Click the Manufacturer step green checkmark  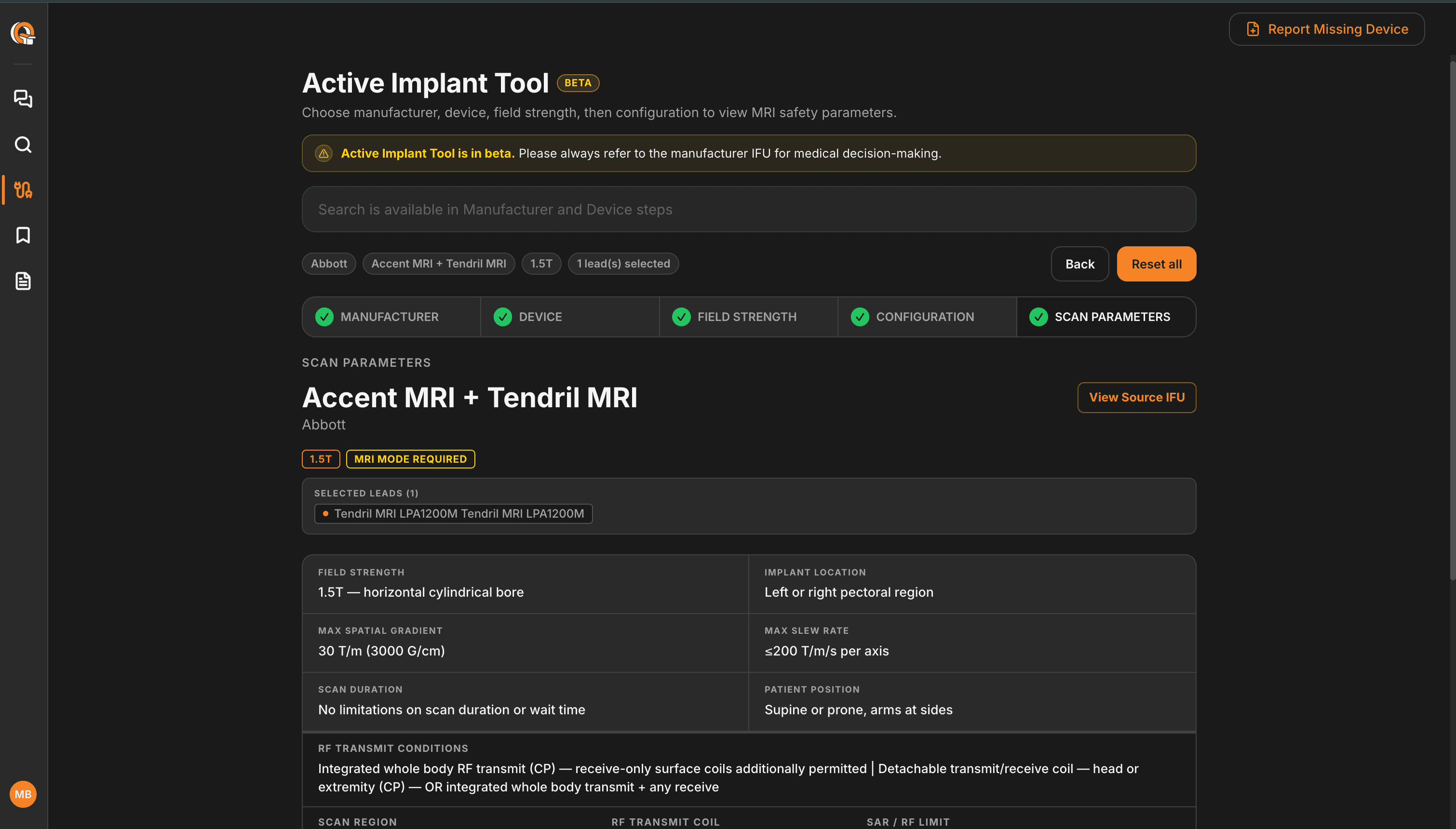tap(324, 317)
